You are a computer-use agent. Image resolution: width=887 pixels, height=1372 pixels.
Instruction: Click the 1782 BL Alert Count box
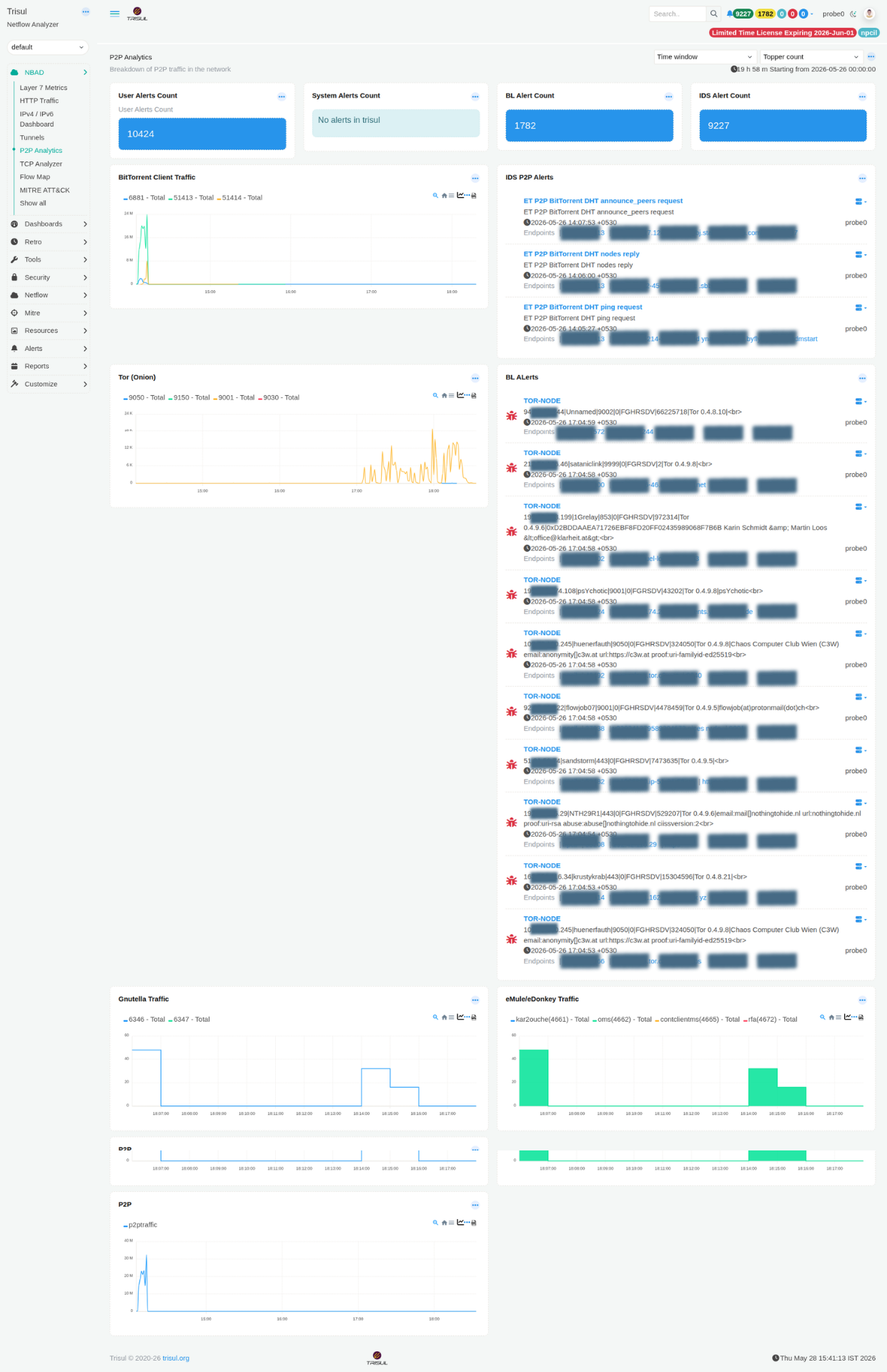(589, 125)
